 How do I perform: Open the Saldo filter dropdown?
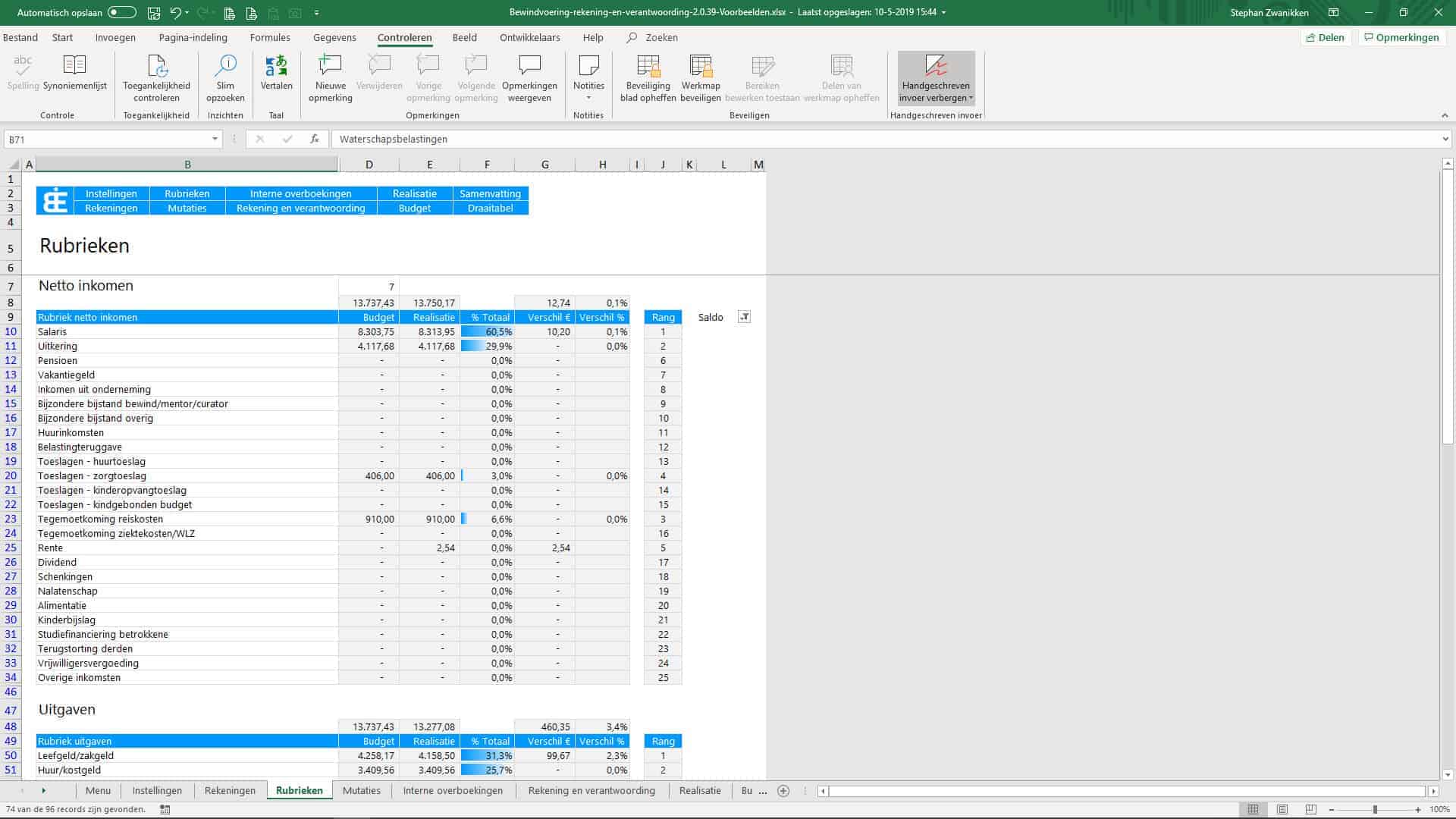click(744, 317)
